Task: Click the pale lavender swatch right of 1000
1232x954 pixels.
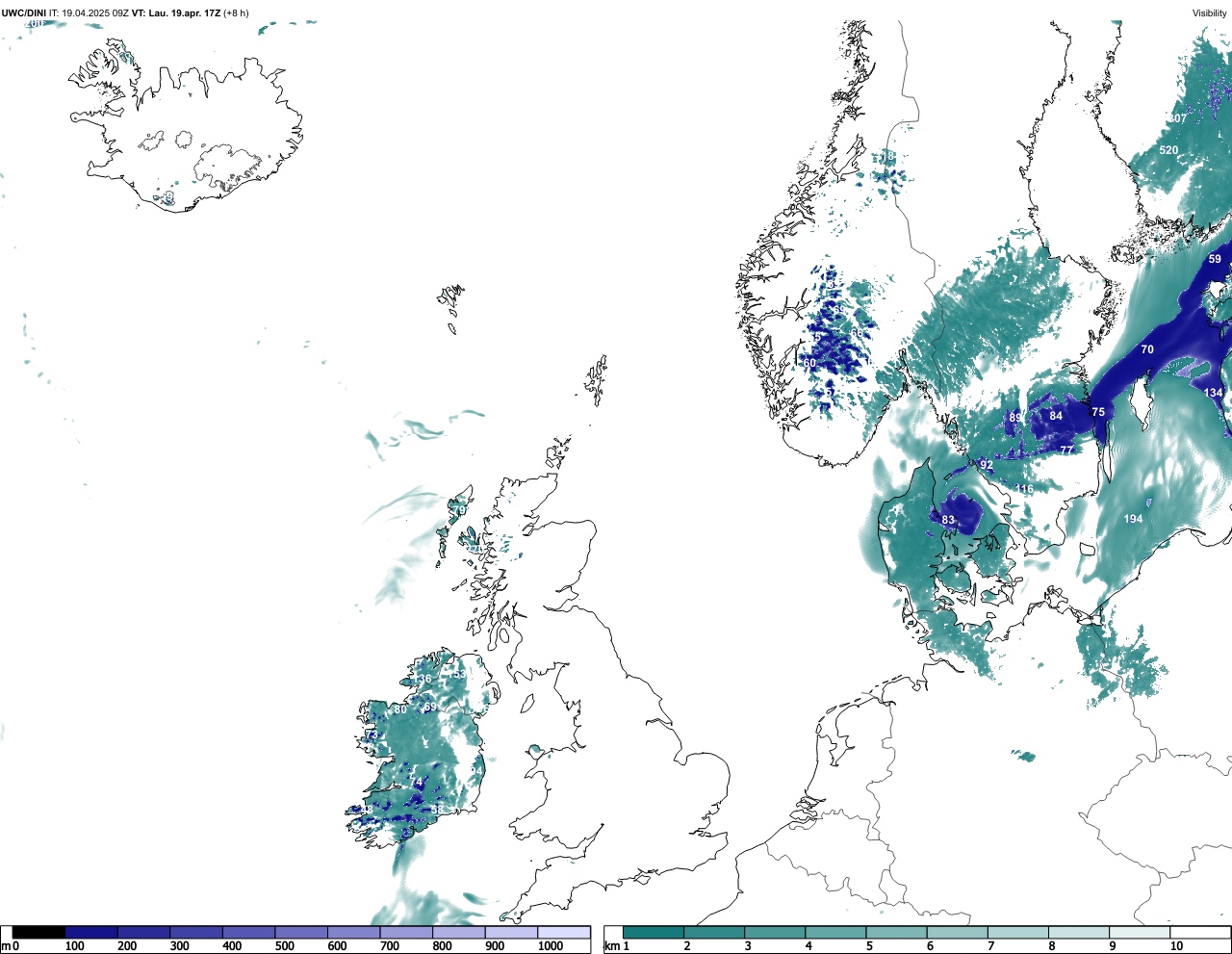Action: pyautogui.click(x=564, y=932)
